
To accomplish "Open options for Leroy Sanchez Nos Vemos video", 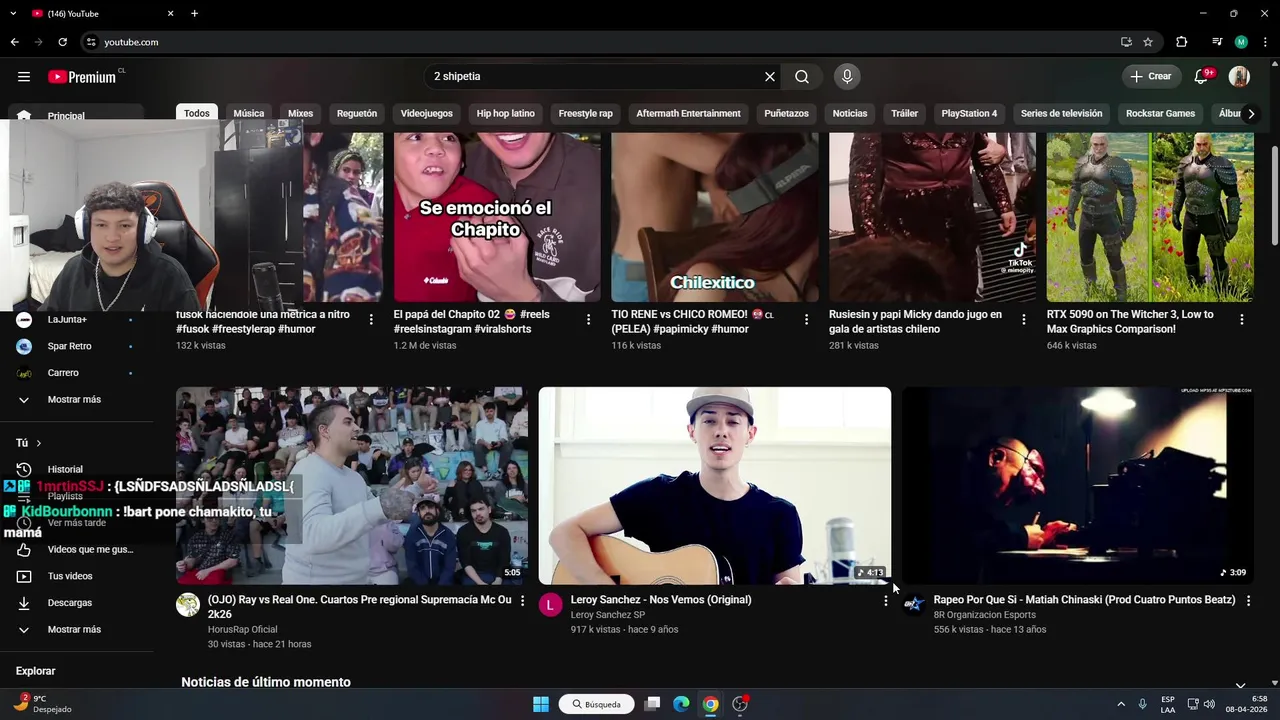I will coord(885,601).
